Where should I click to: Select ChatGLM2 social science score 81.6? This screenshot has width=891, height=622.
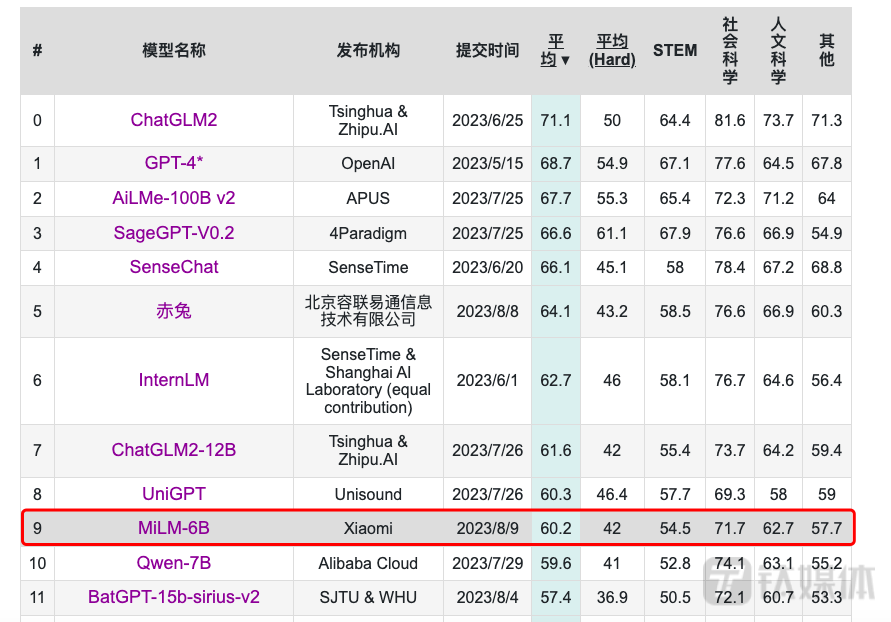click(x=730, y=120)
